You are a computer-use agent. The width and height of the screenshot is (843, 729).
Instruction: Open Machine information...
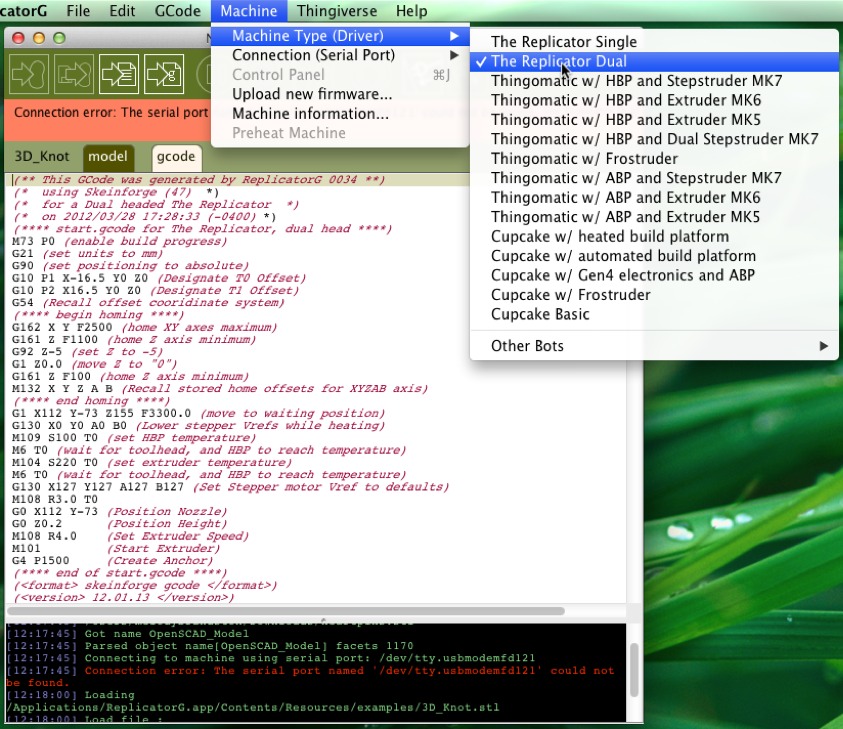click(340, 113)
